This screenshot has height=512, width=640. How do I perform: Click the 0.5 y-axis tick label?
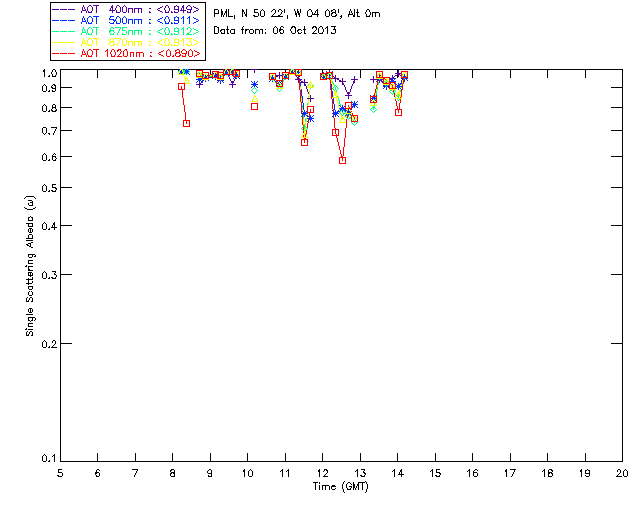(49, 188)
